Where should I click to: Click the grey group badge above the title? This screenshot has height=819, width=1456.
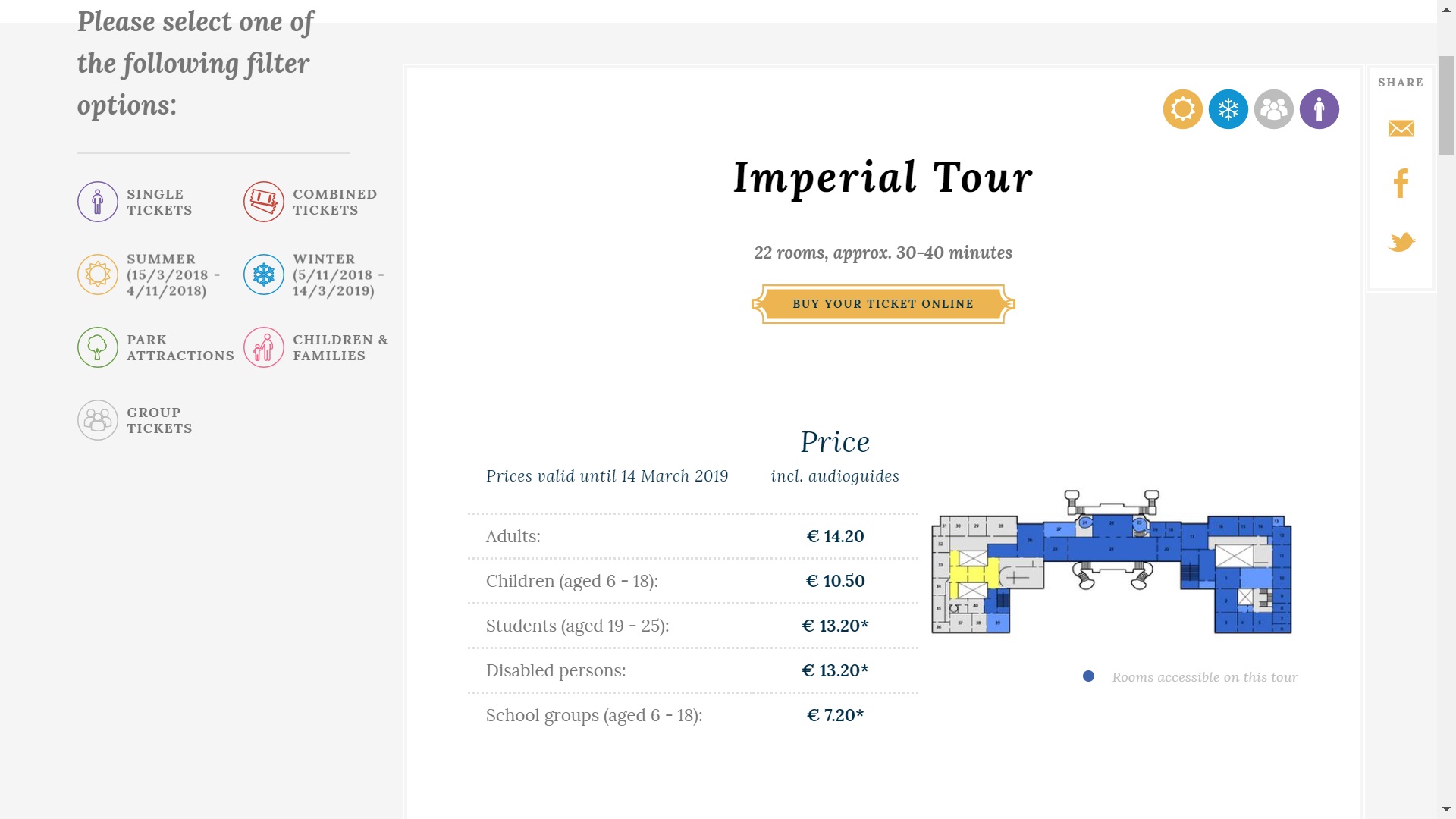click(1273, 109)
